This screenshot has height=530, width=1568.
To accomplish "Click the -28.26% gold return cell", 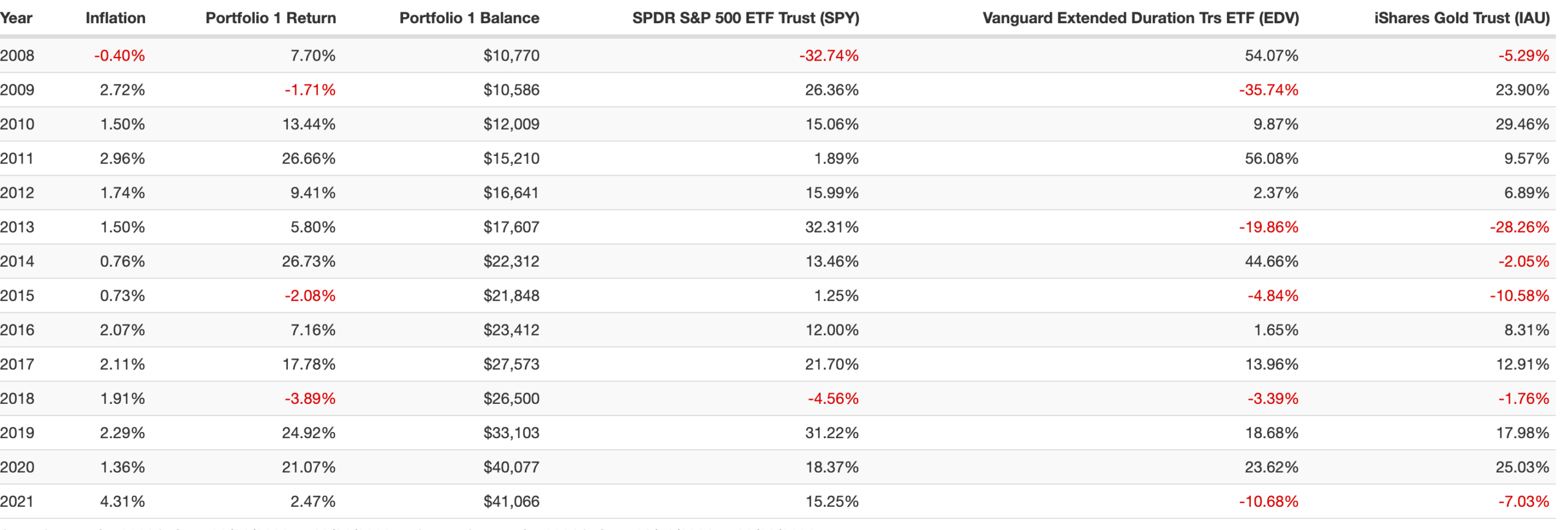I will pos(1519,227).
